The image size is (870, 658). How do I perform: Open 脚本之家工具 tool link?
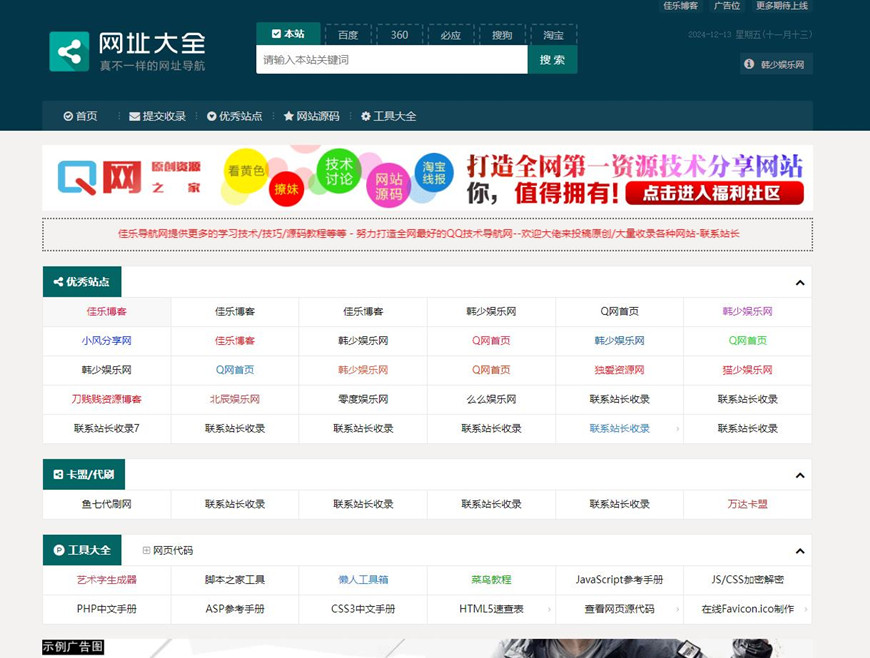(x=235, y=580)
